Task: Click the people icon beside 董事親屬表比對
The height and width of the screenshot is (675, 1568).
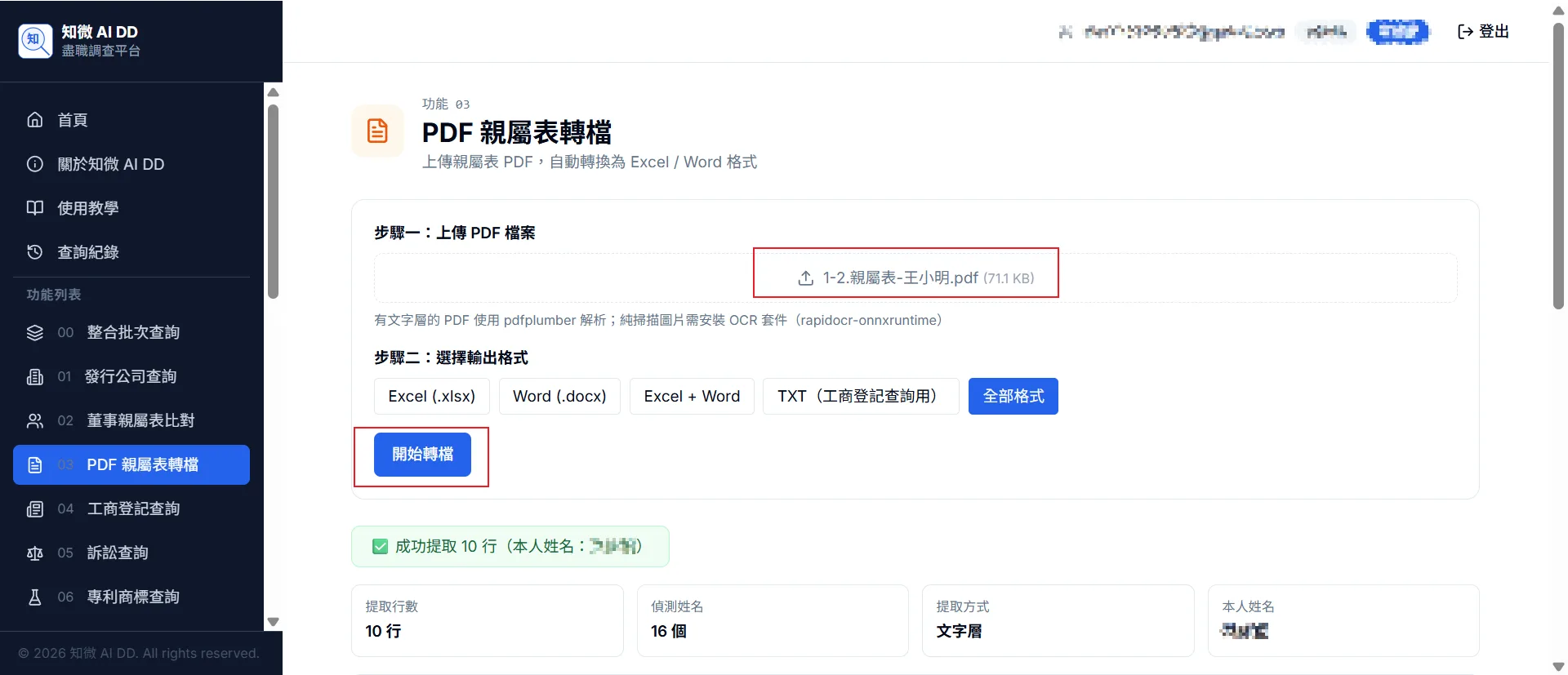Action: click(x=35, y=420)
